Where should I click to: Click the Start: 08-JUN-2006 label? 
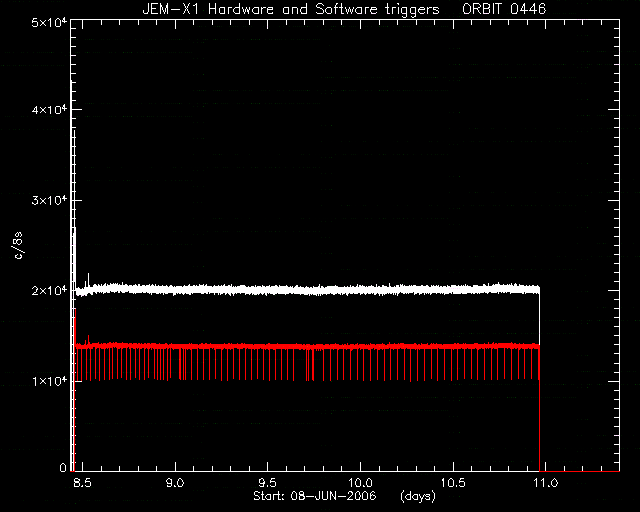[314, 496]
